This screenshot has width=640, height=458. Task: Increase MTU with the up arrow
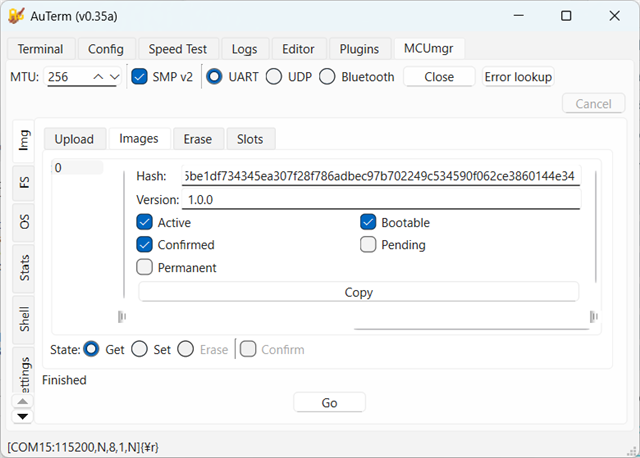(x=98, y=77)
